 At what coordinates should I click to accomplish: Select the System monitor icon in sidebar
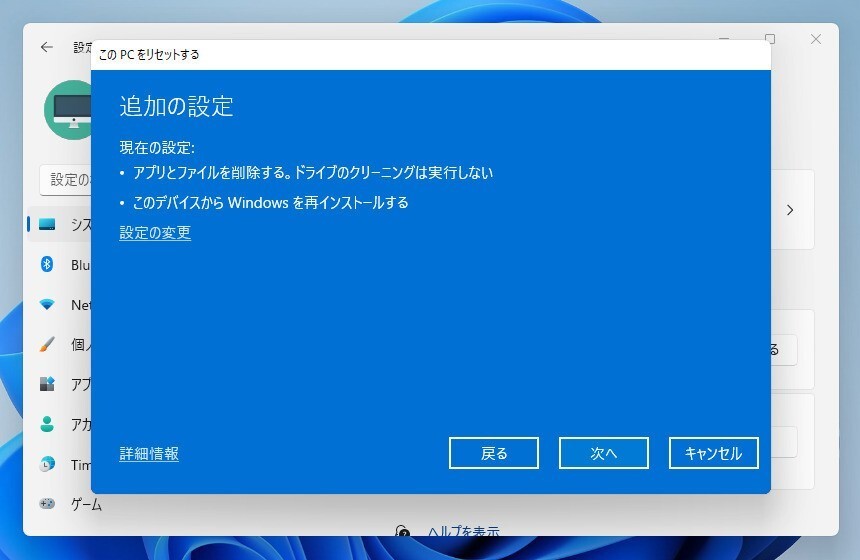point(47,224)
